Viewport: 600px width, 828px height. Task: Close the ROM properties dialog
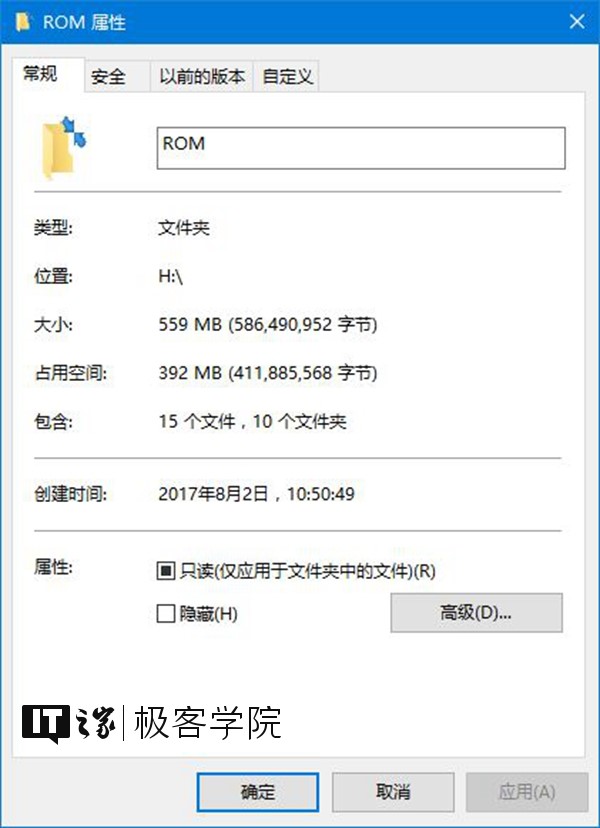577,22
